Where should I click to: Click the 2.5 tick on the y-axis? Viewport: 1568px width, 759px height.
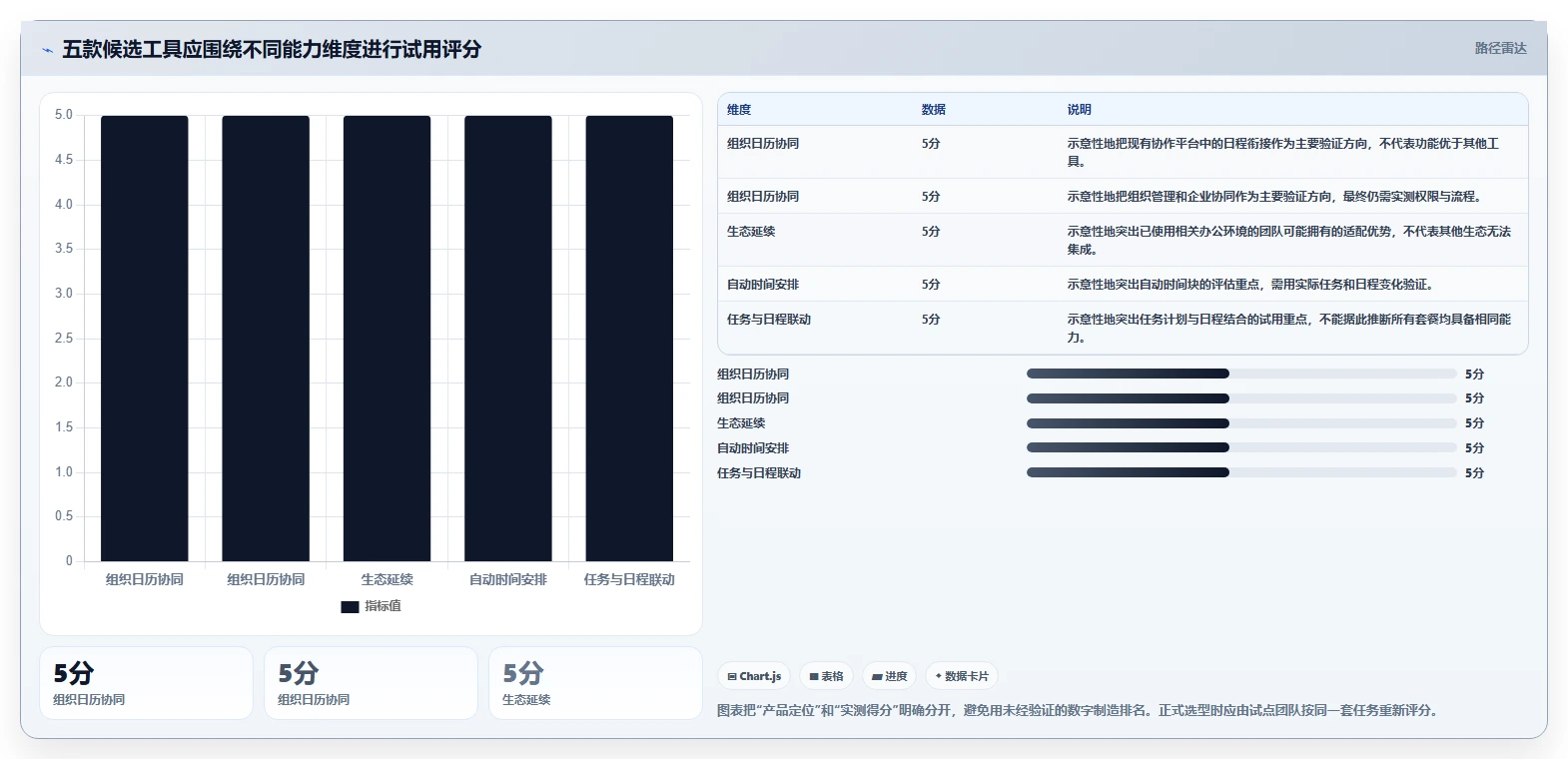coord(64,339)
